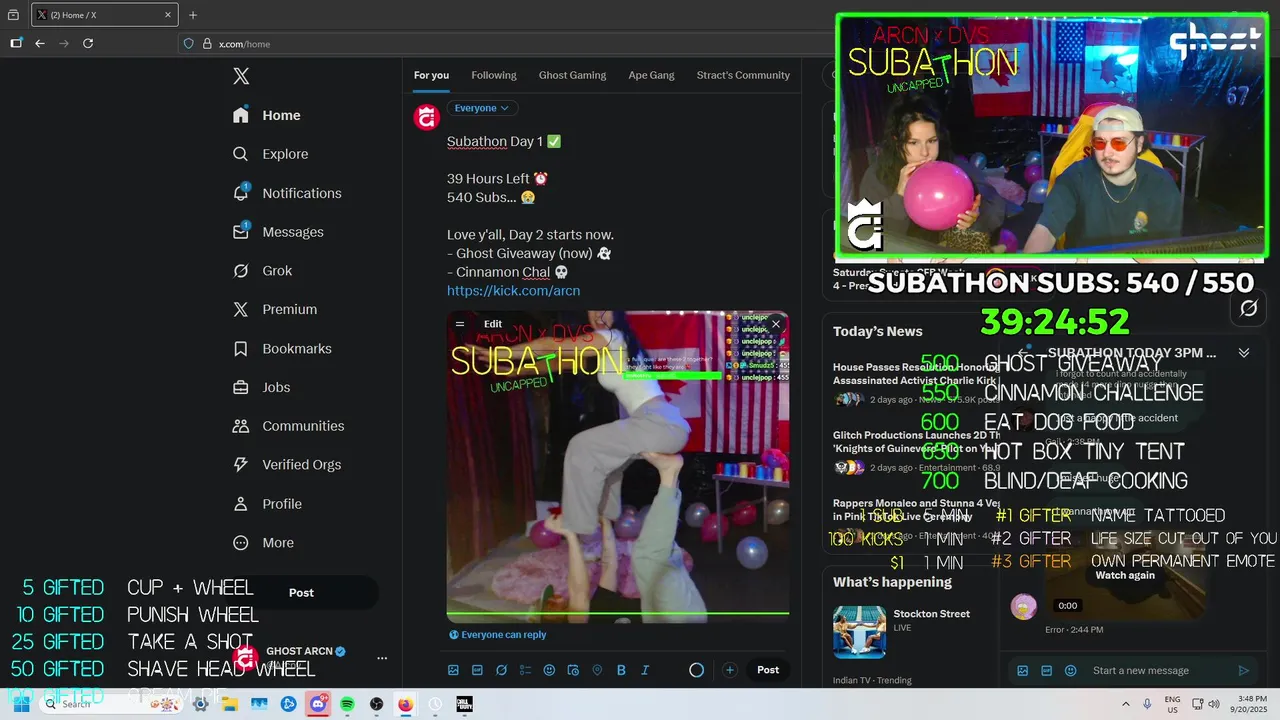
Task: Change Everyone can reply setting
Action: 497,635
